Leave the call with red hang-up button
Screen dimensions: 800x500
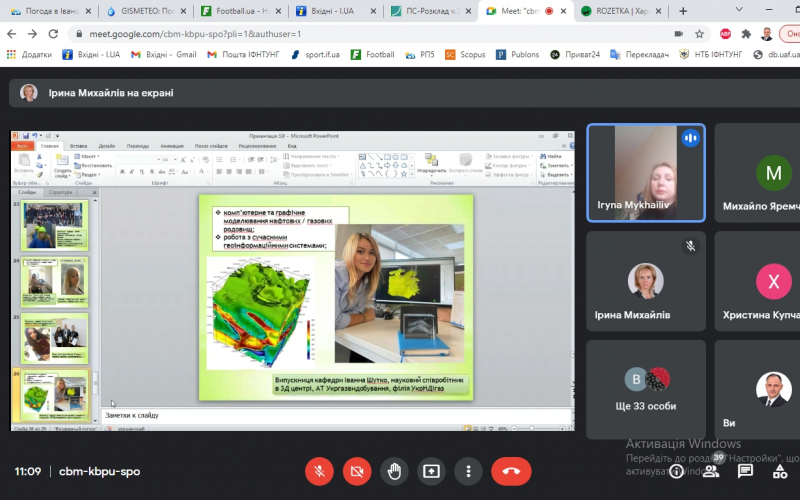511,471
